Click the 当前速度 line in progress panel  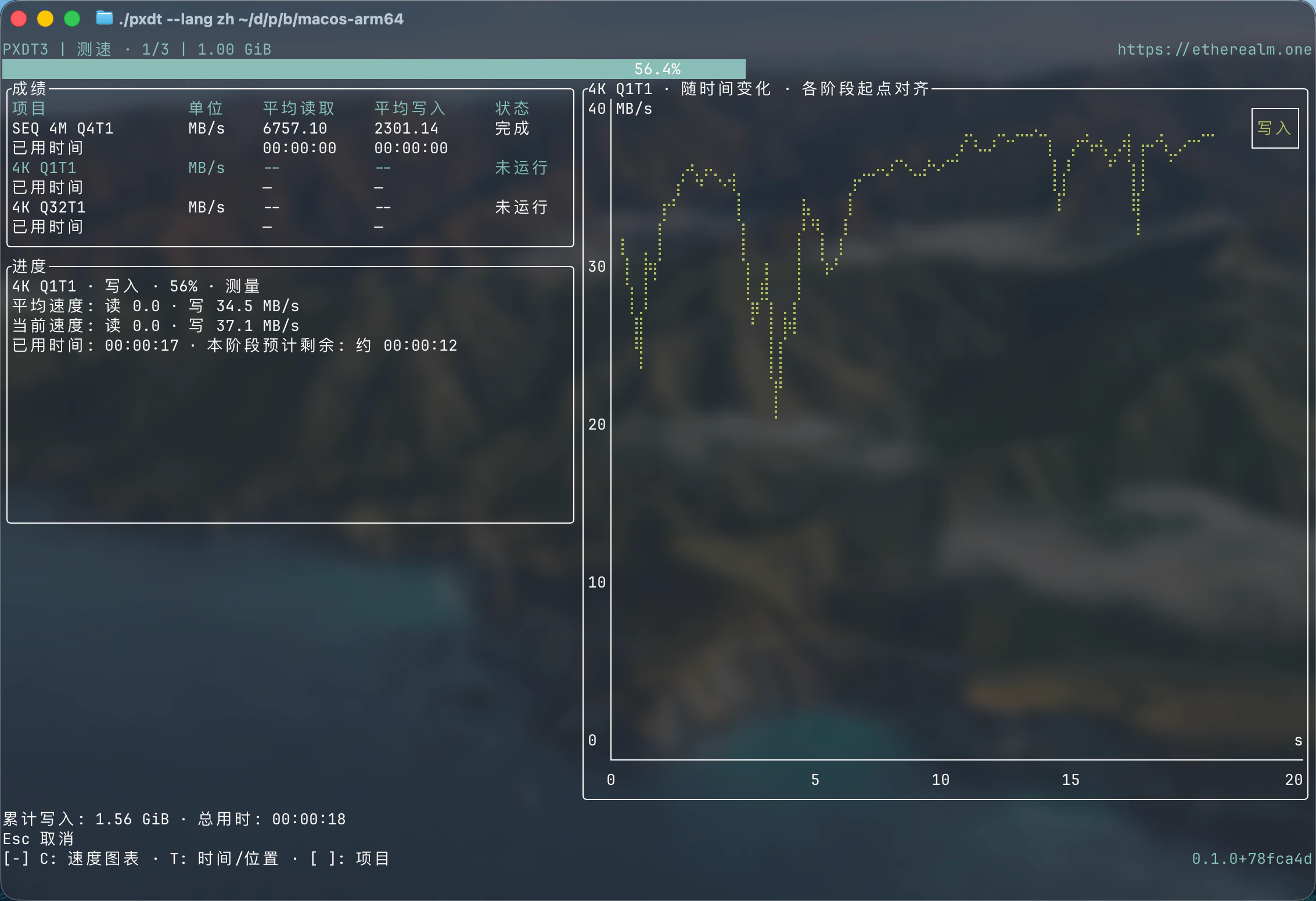(156, 326)
